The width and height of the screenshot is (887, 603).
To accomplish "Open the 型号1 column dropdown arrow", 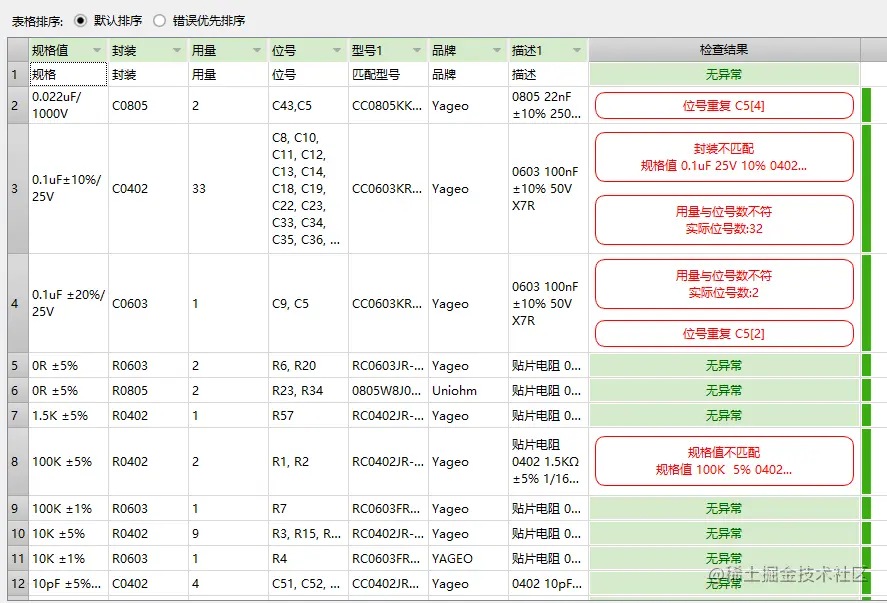I will [417, 50].
